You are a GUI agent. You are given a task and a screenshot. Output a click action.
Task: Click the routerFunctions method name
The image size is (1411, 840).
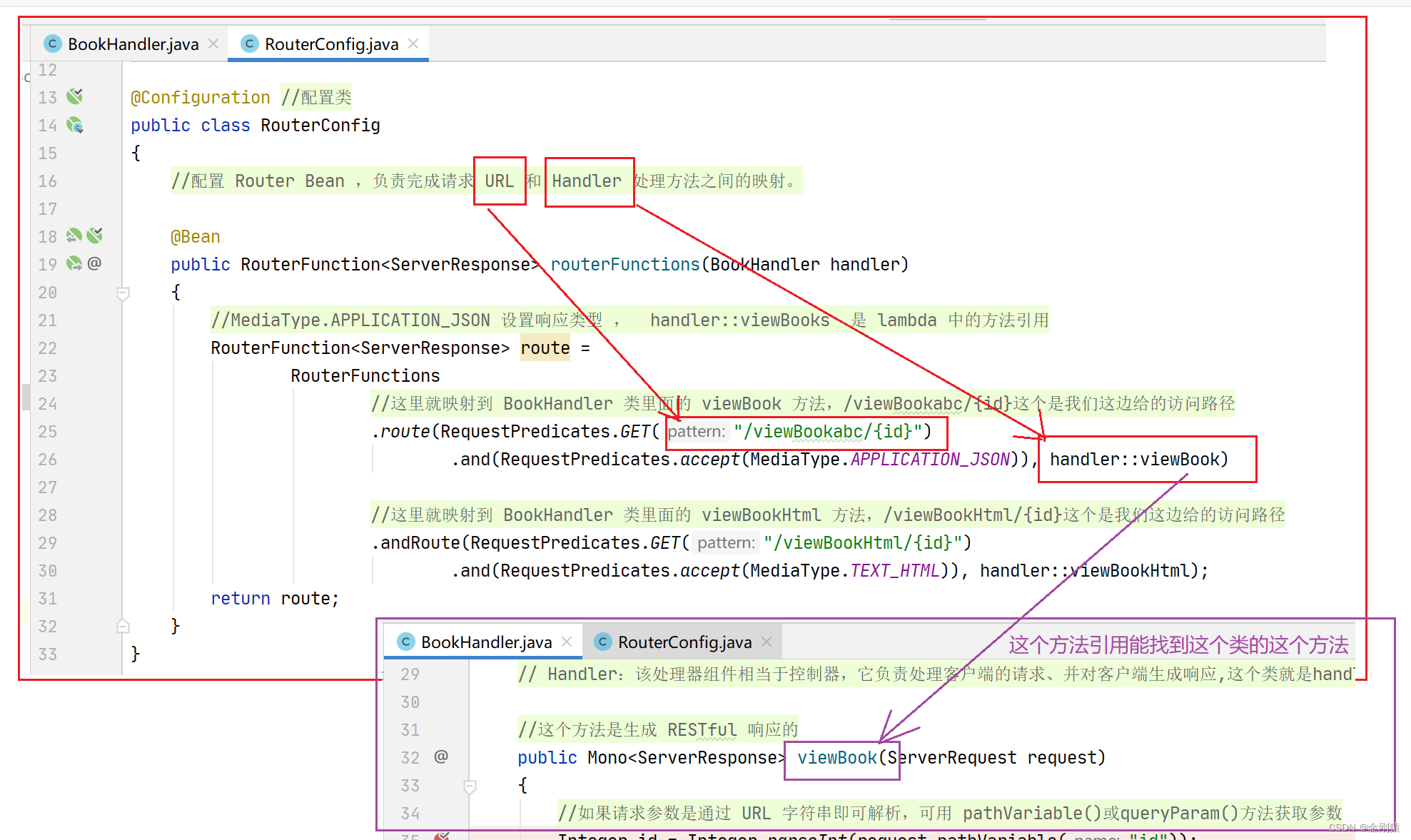[x=625, y=265]
